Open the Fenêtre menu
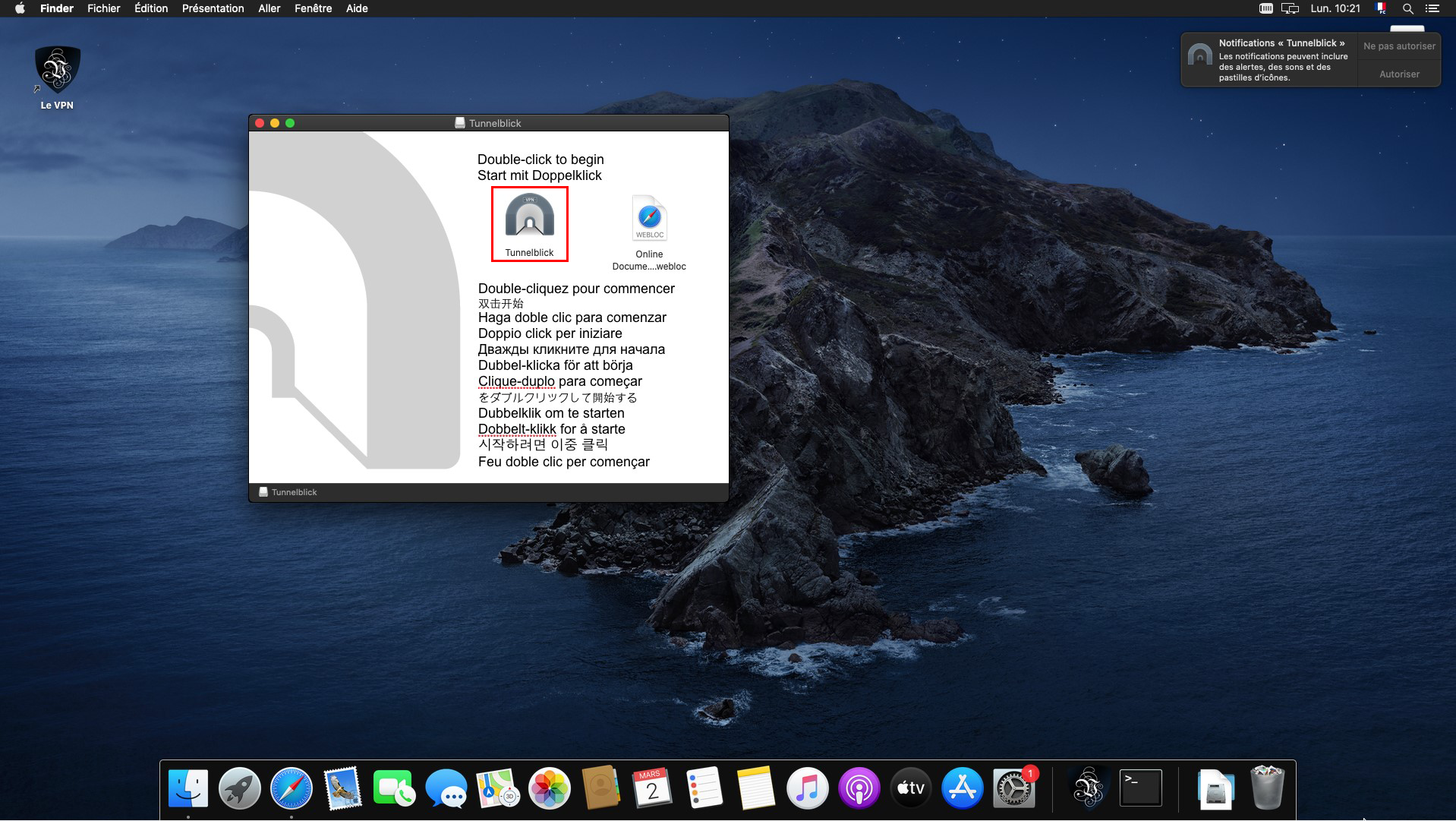 314,8
